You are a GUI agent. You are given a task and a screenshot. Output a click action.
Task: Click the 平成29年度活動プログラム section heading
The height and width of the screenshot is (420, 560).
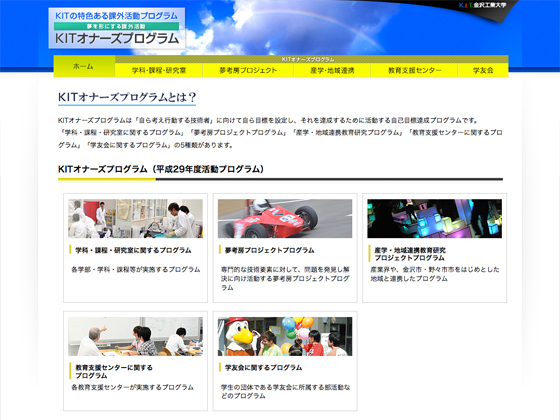click(x=161, y=169)
